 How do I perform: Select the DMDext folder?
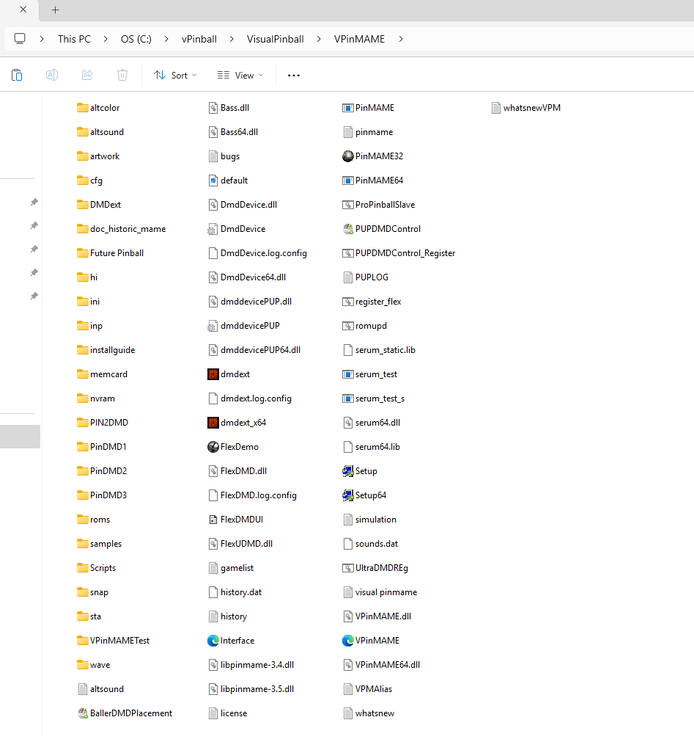(99, 205)
